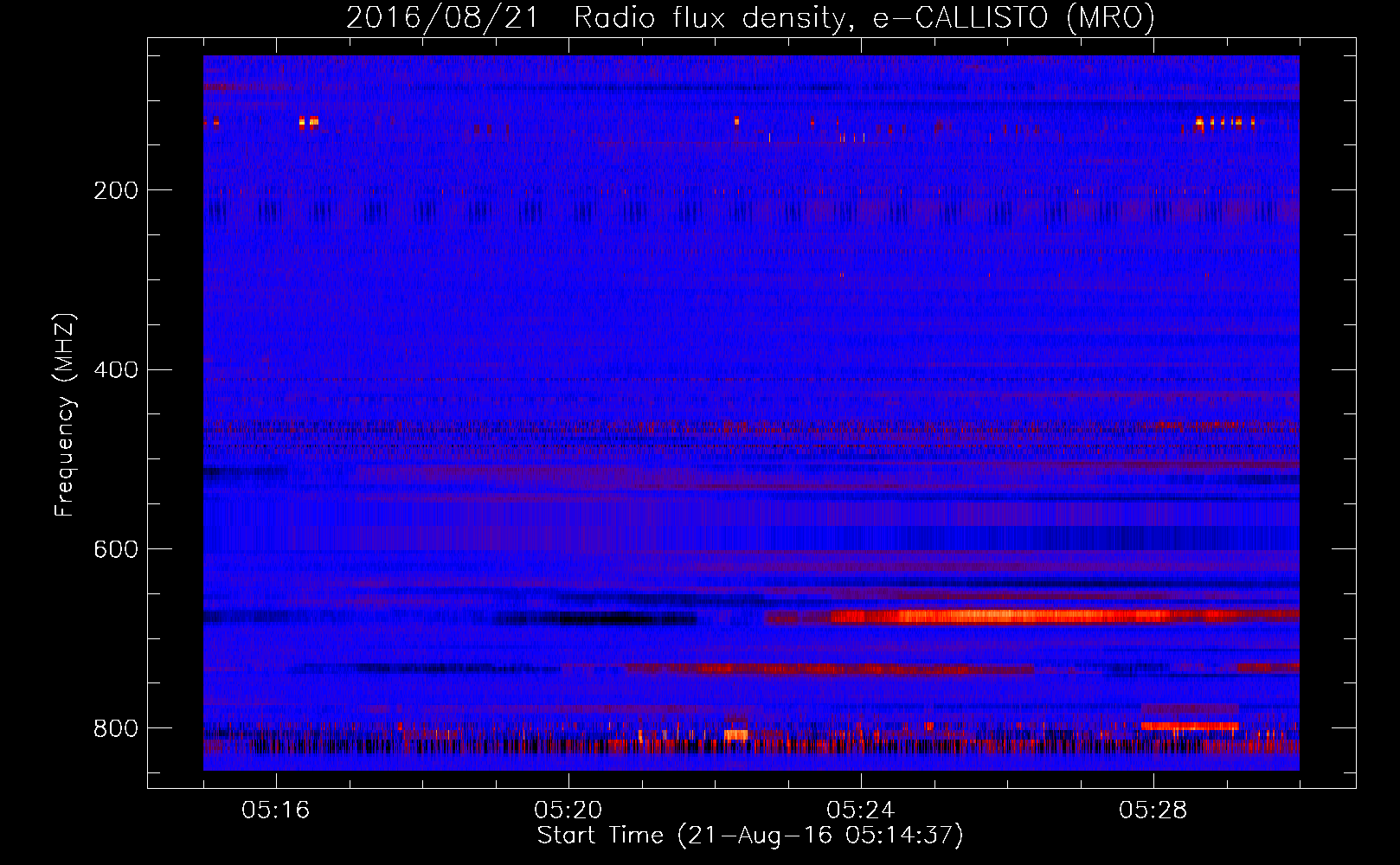Screen dimensions: 1400x865
Task: Click the plot title '2016/08/21 Radio flux density'
Action: (749, 17)
